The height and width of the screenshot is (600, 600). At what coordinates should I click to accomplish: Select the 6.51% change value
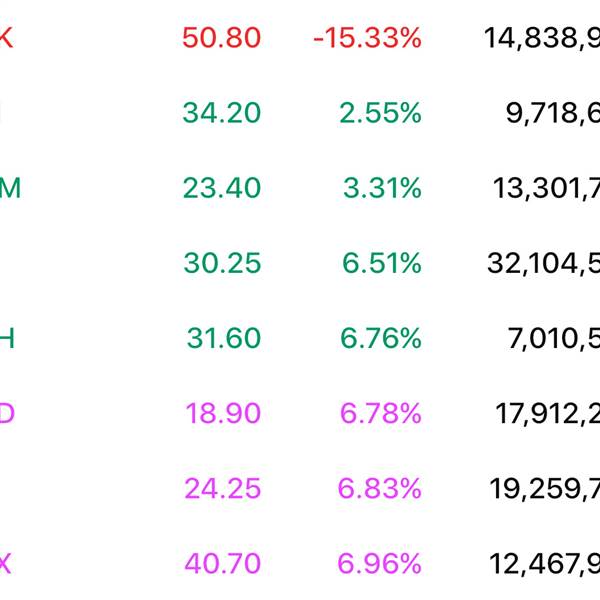click(x=381, y=263)
